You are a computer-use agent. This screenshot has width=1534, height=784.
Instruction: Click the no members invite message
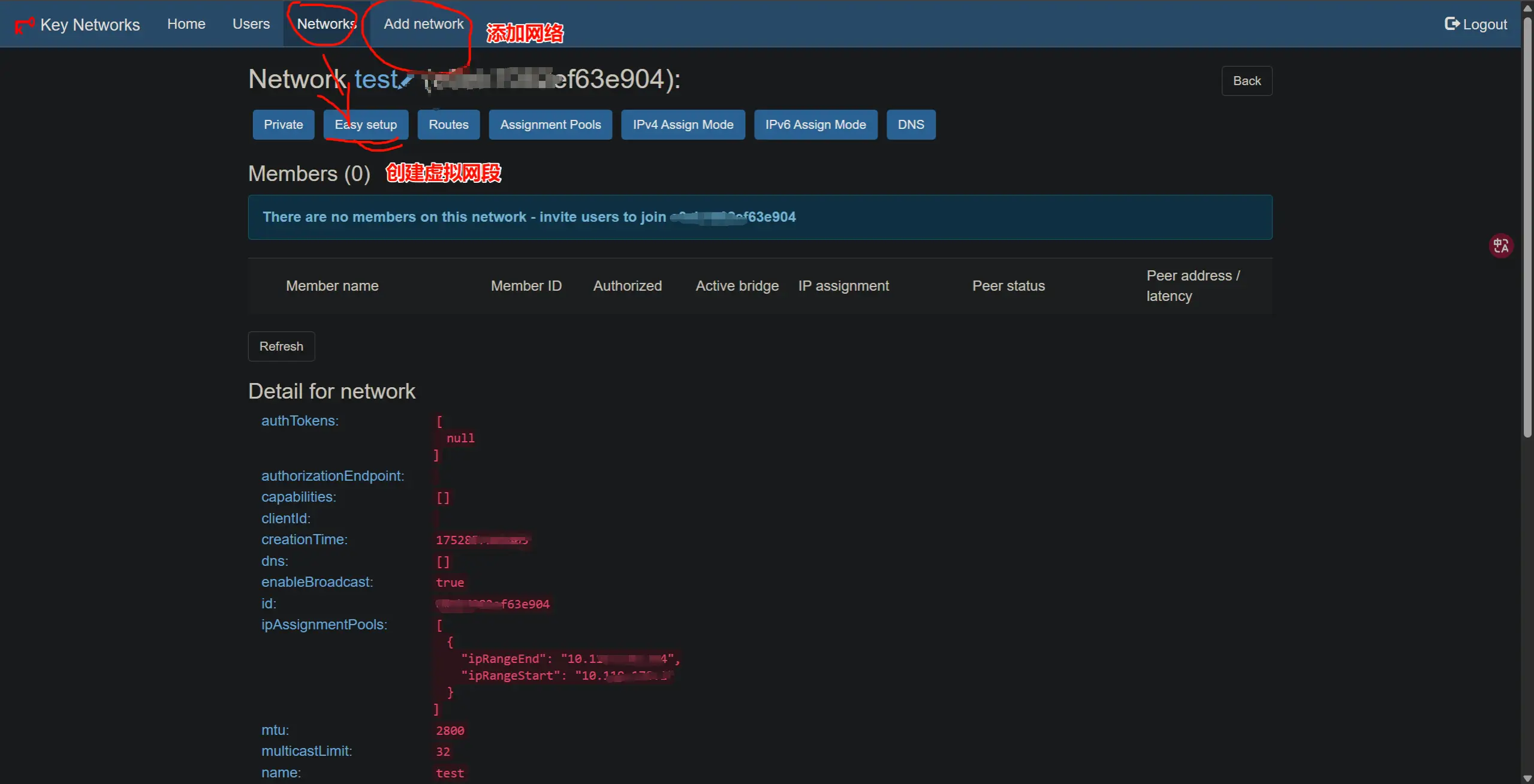click(760, 217)
